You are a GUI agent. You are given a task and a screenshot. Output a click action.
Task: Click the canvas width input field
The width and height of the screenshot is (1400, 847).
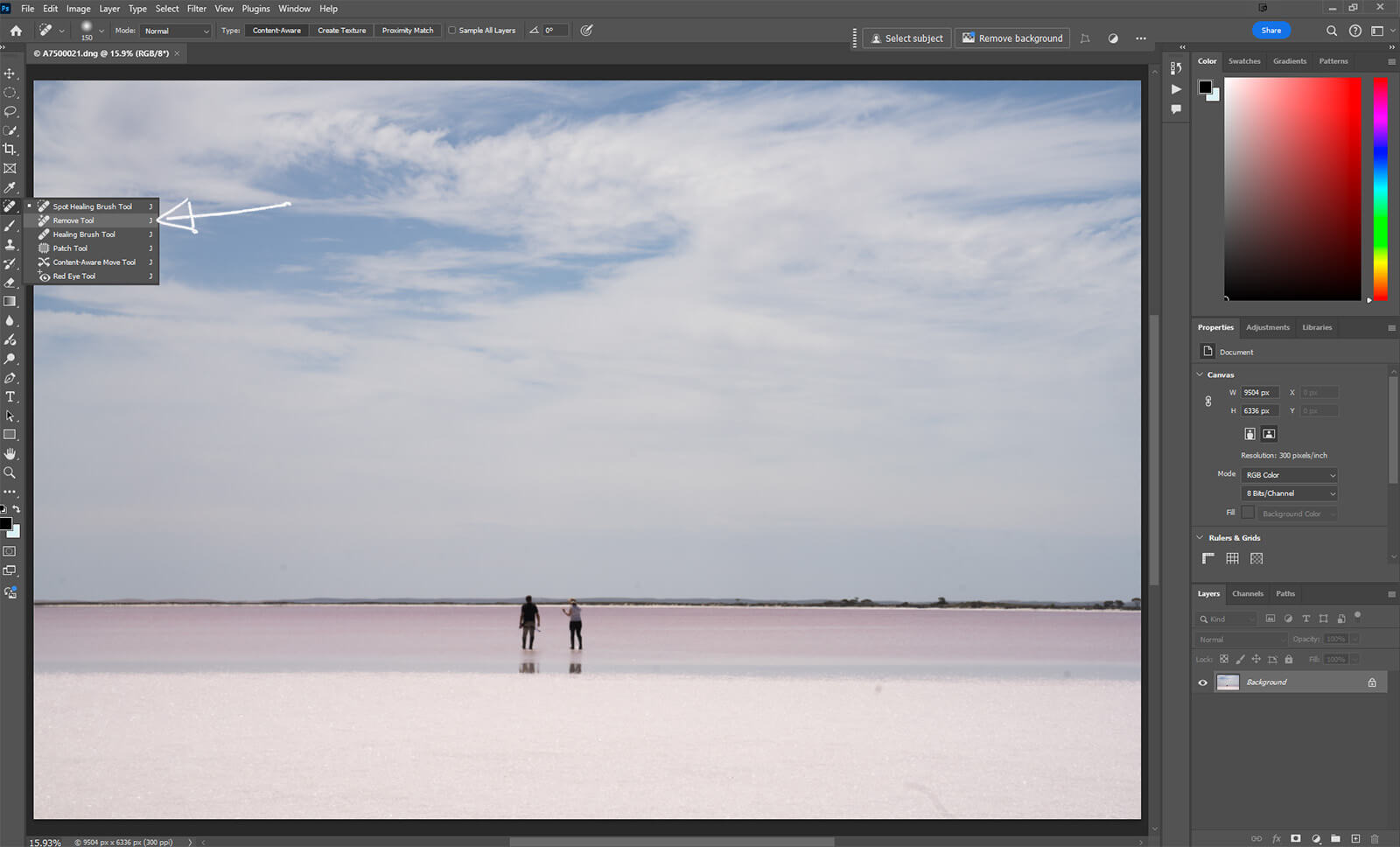(1259, 393)
